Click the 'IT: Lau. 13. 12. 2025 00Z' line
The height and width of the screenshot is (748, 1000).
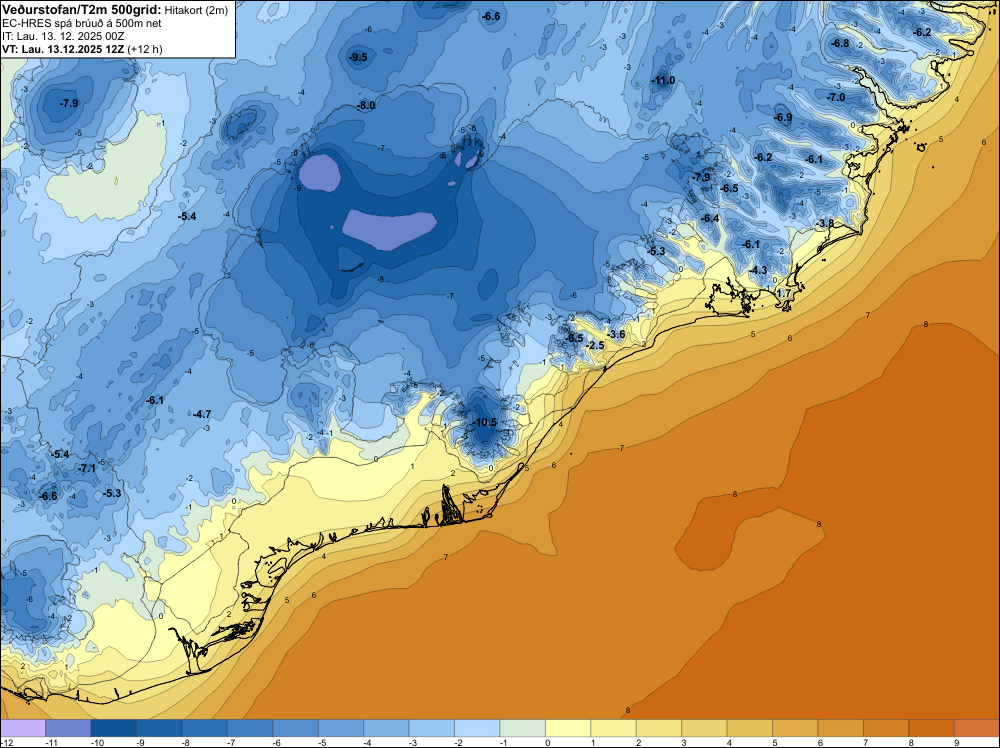coord(63,36)
